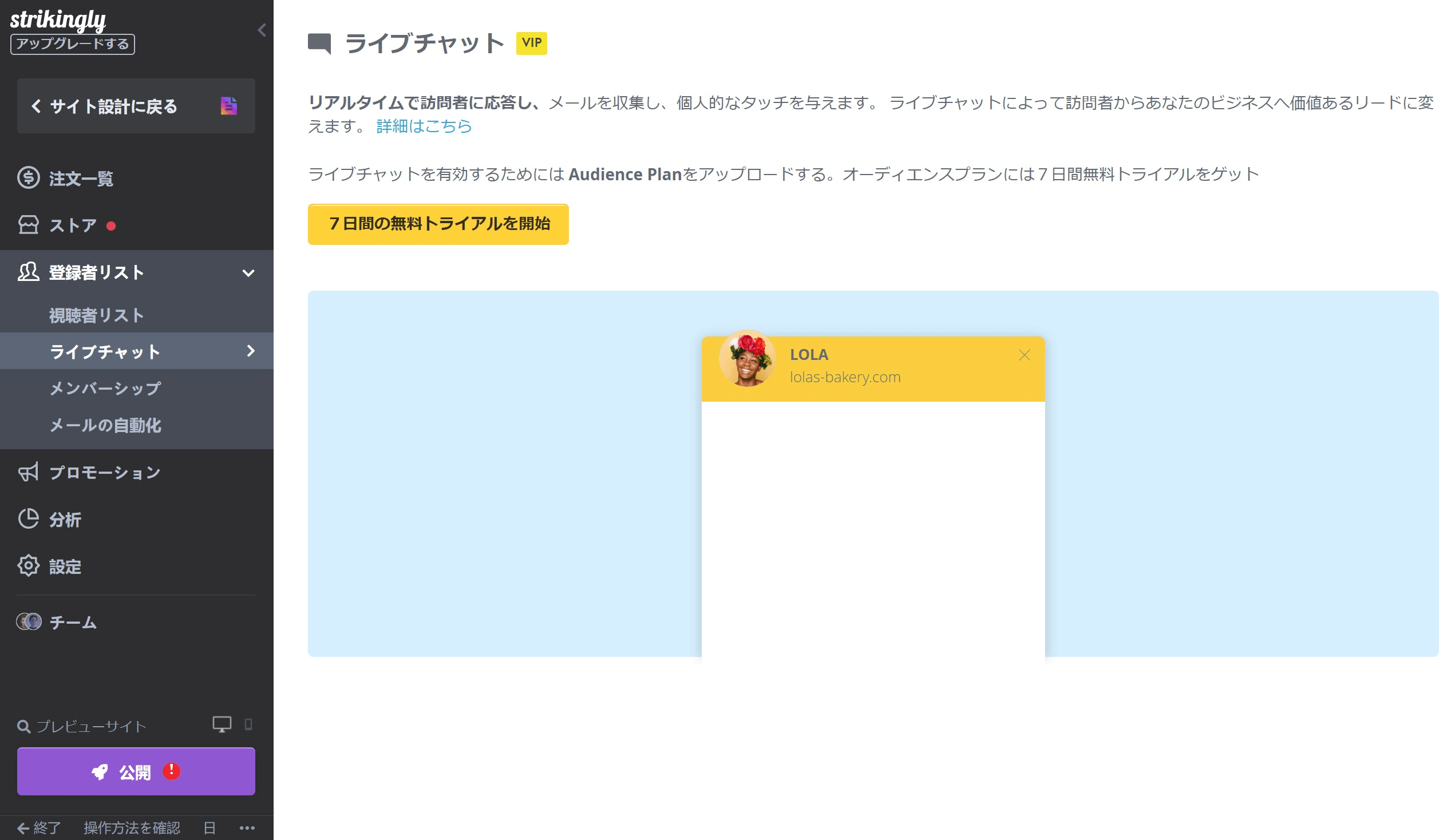The image size is (1451, 840).
Task: Open the 注文一覧 orders icon
Action: point(30,179)
